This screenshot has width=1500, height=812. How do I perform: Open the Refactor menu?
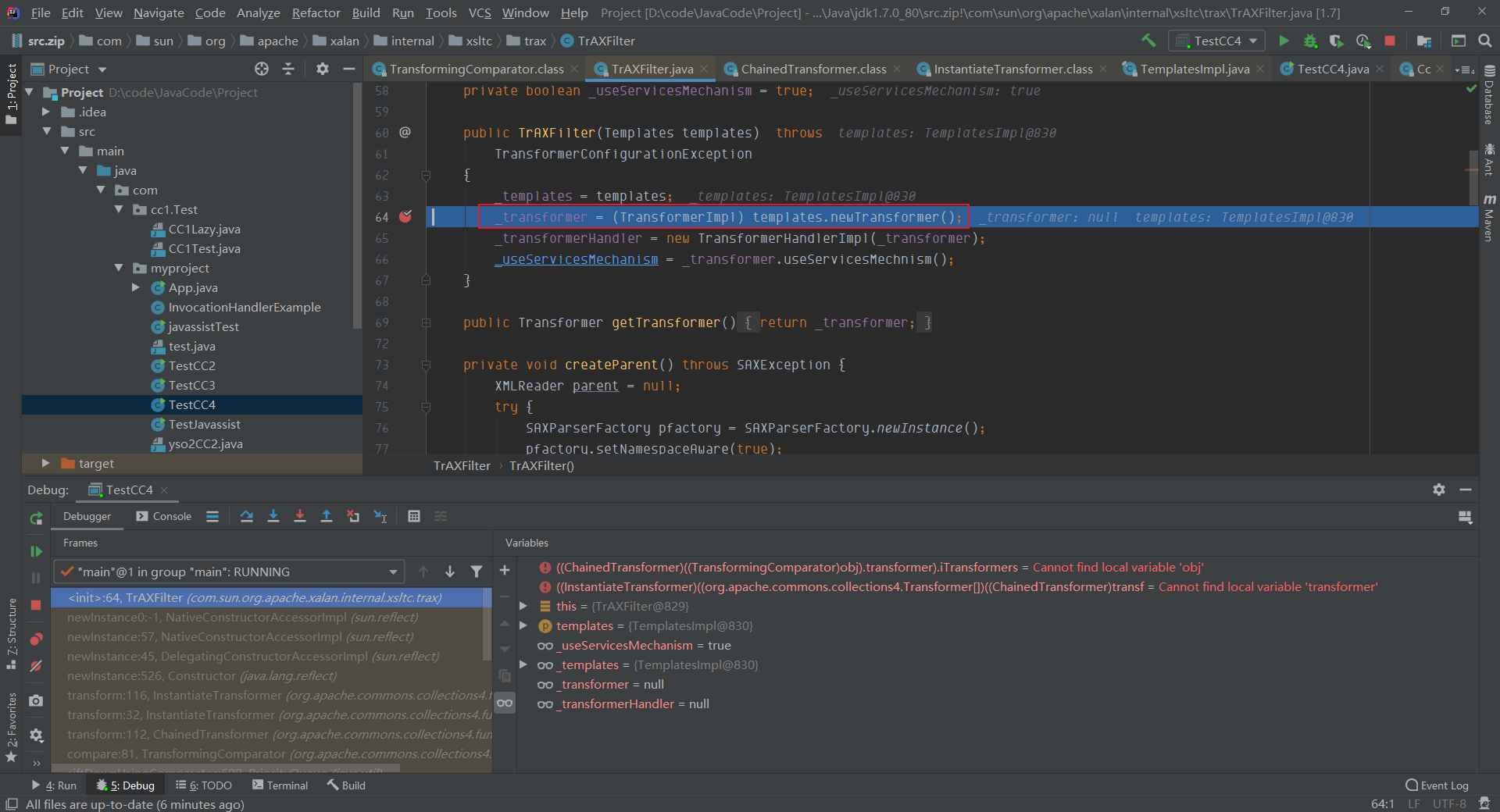pos(316,12)
